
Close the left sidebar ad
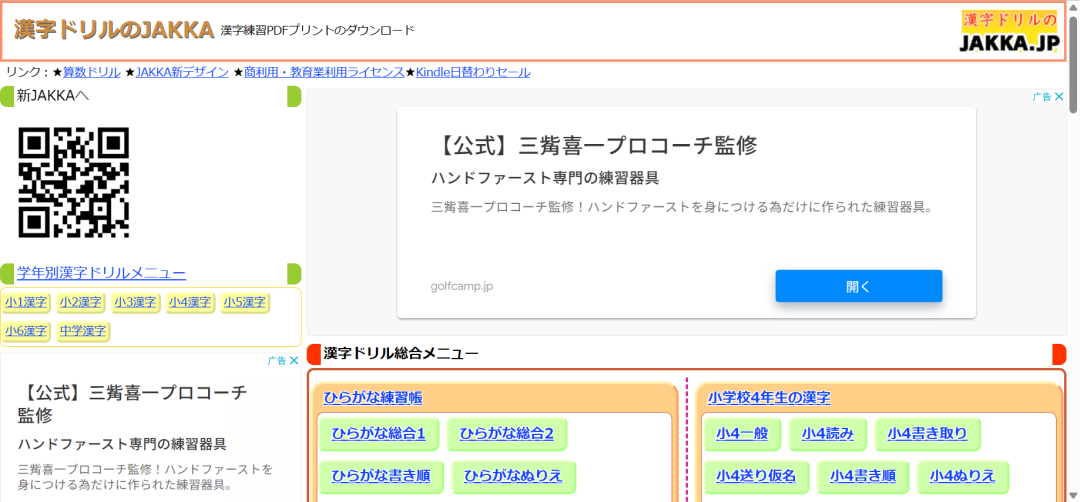coord(293,360)
